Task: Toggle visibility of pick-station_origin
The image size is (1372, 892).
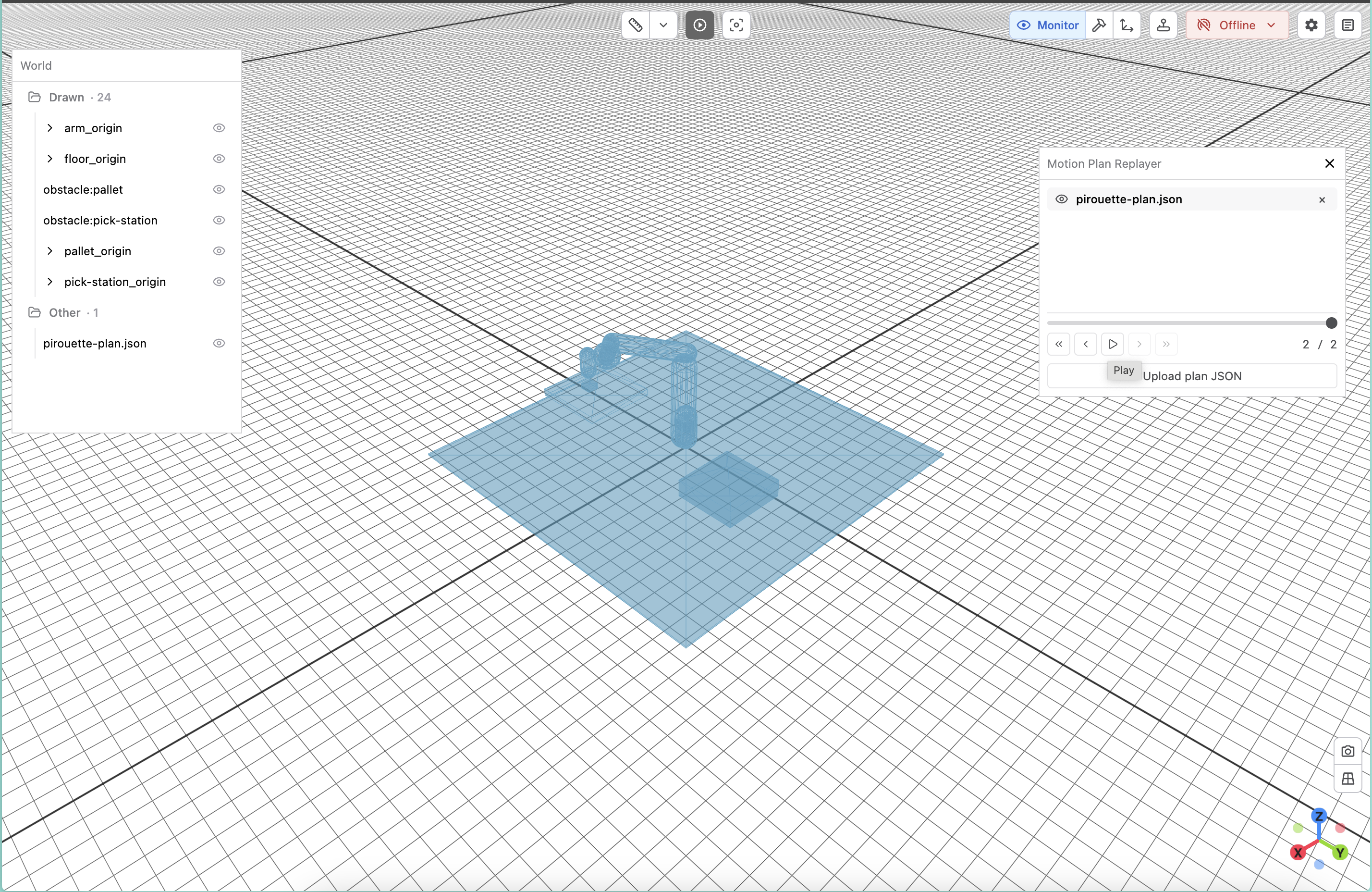Action: [219, 282]
